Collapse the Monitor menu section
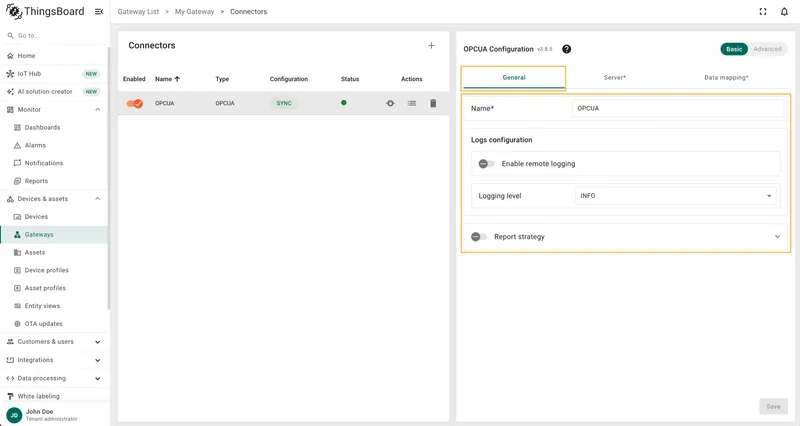The height and width of the screenshot is (426, 800). pyautogui.click(x=97, y=110)
